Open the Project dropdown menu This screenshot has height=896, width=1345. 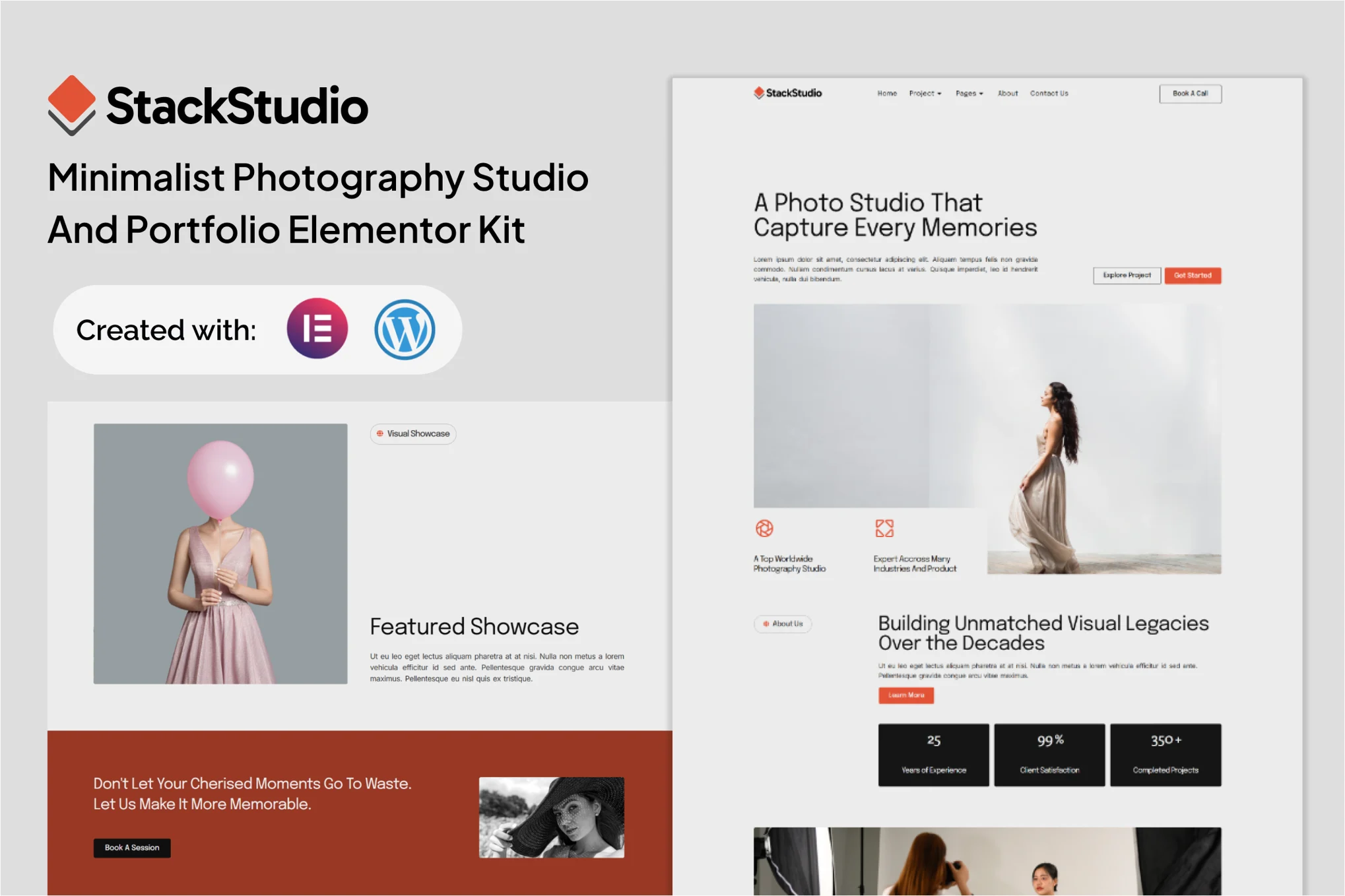point(923,93)
